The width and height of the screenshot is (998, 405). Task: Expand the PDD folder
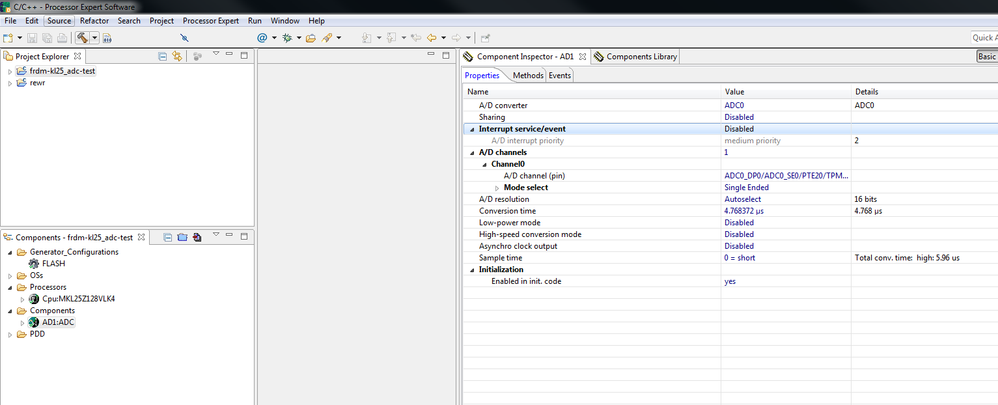coord(10,334)
